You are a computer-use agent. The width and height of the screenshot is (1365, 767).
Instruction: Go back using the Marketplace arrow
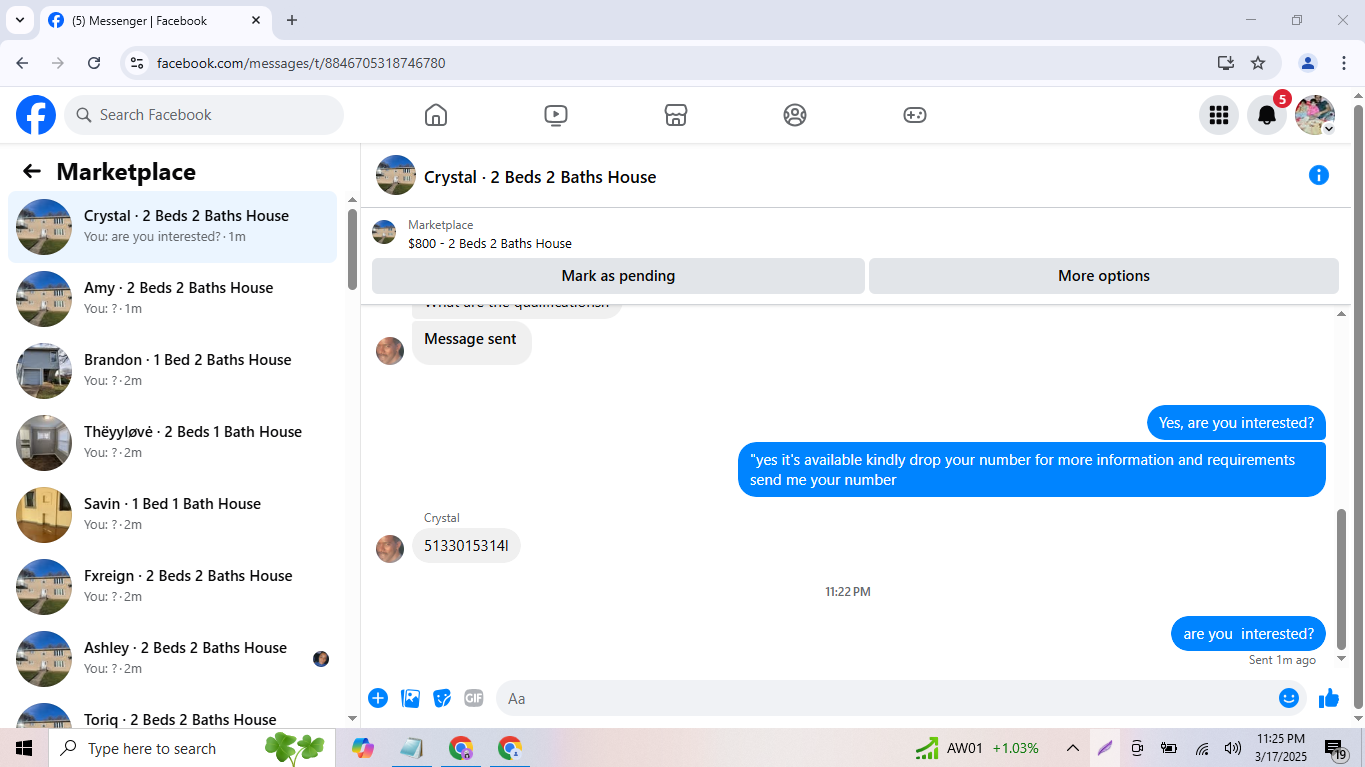tap(32, 171)
